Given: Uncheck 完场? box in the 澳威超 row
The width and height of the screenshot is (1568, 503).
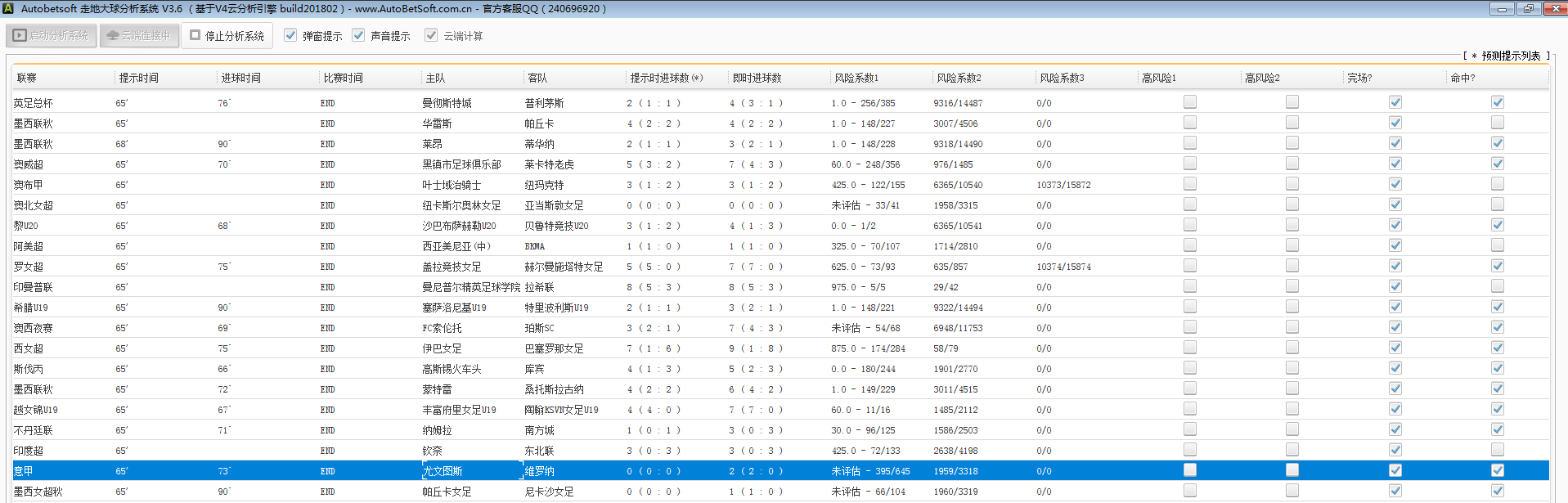Looking at the screenshot, I should click(1395, 164).
